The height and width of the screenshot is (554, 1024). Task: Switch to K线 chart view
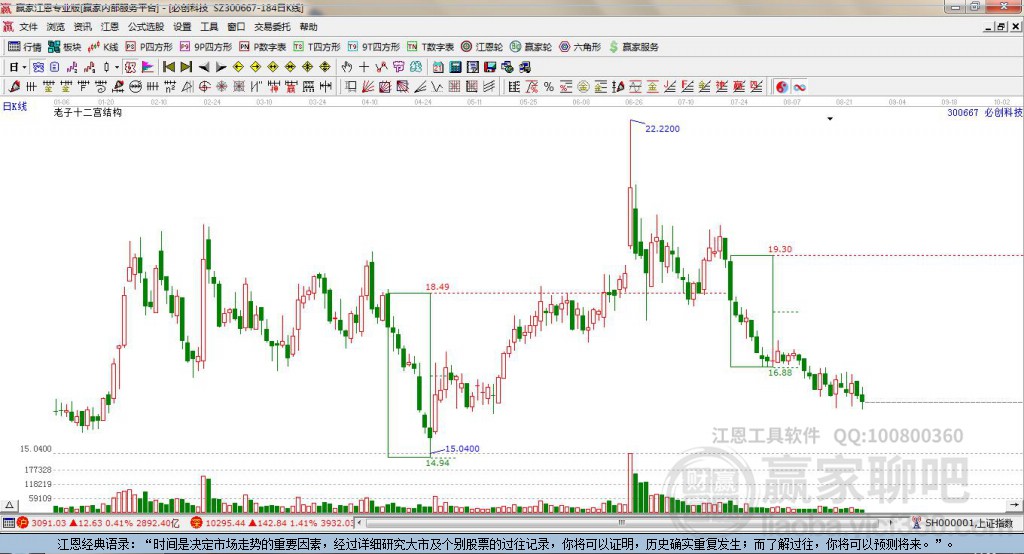tap(103, 46)
